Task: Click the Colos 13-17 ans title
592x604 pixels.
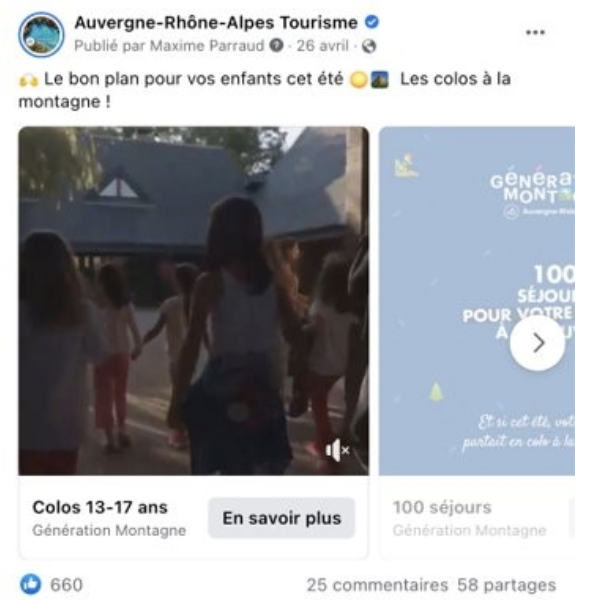Action: click(x=100, y=507)
